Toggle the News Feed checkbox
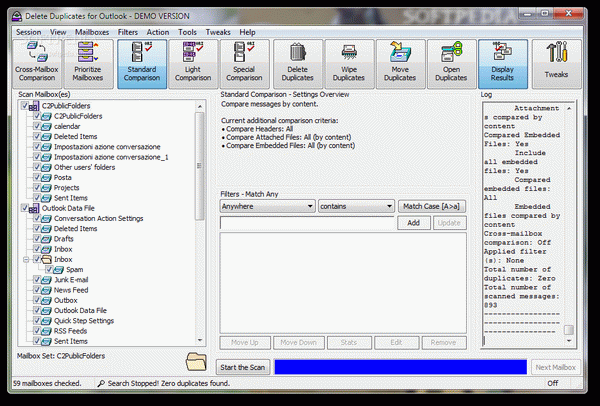600x406 pixels. (37, 290)
